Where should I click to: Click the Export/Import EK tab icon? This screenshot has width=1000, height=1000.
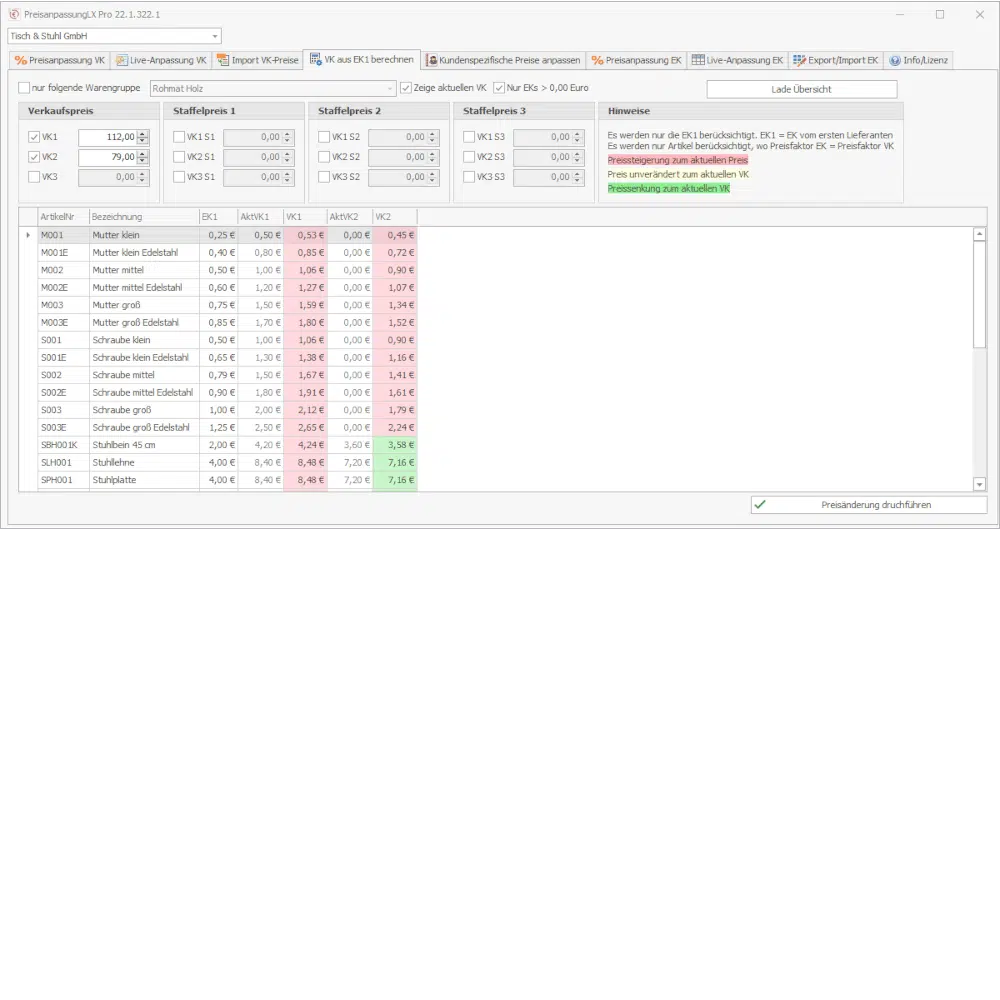click(x=800, y=60)
